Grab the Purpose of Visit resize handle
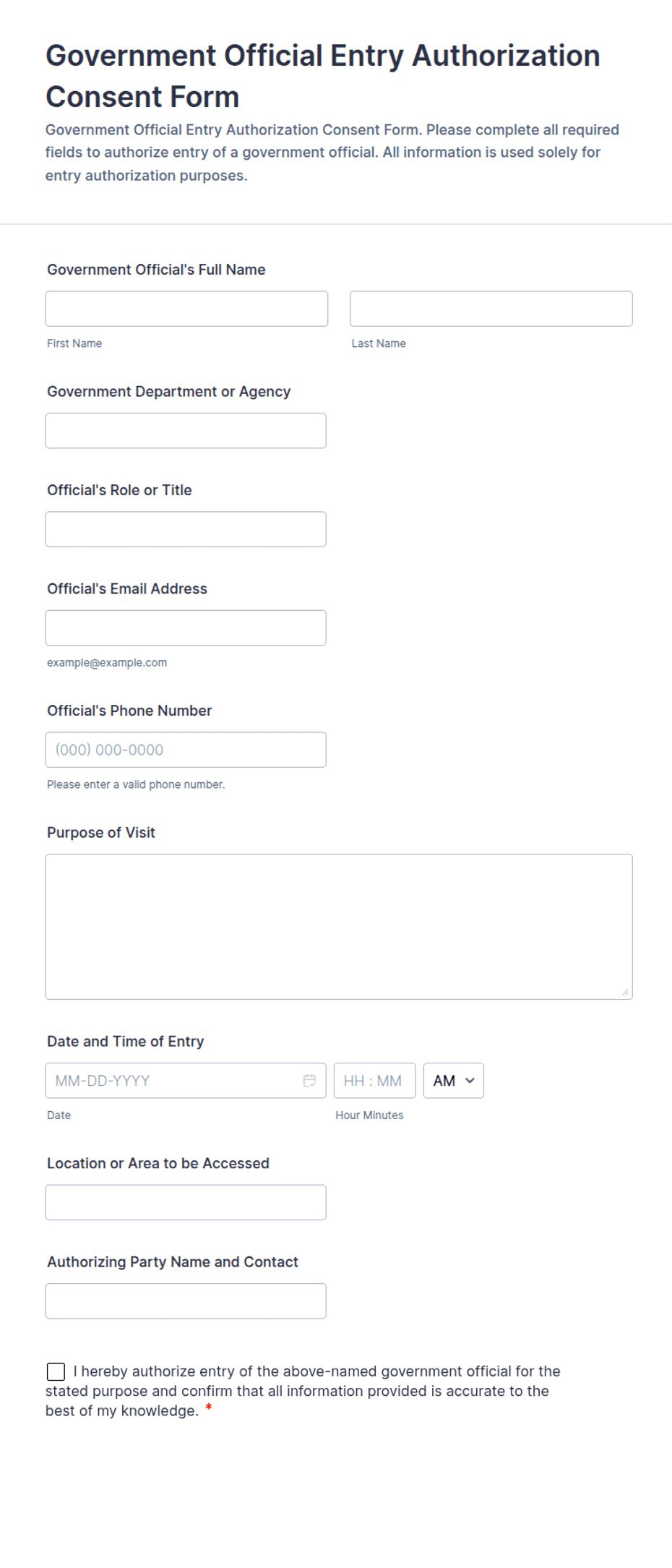672x1568 pixels. 625,992
